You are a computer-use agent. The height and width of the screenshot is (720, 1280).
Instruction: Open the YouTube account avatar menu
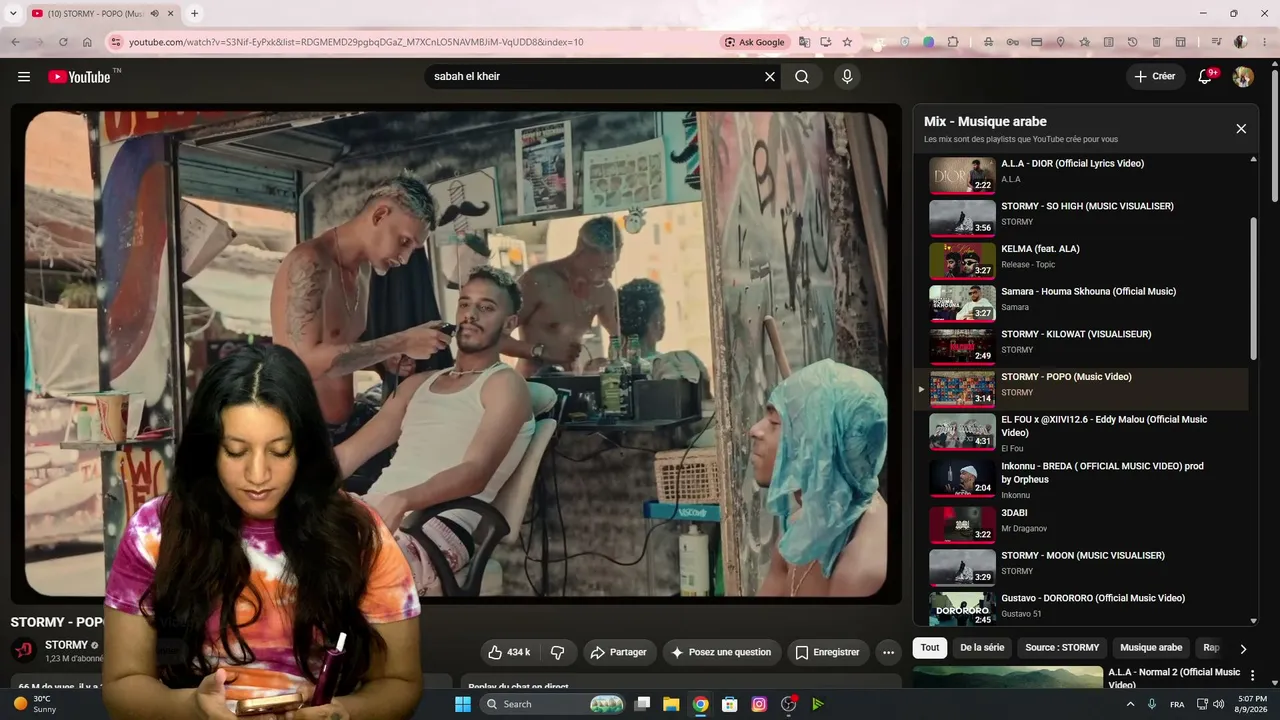point(1243,77)
